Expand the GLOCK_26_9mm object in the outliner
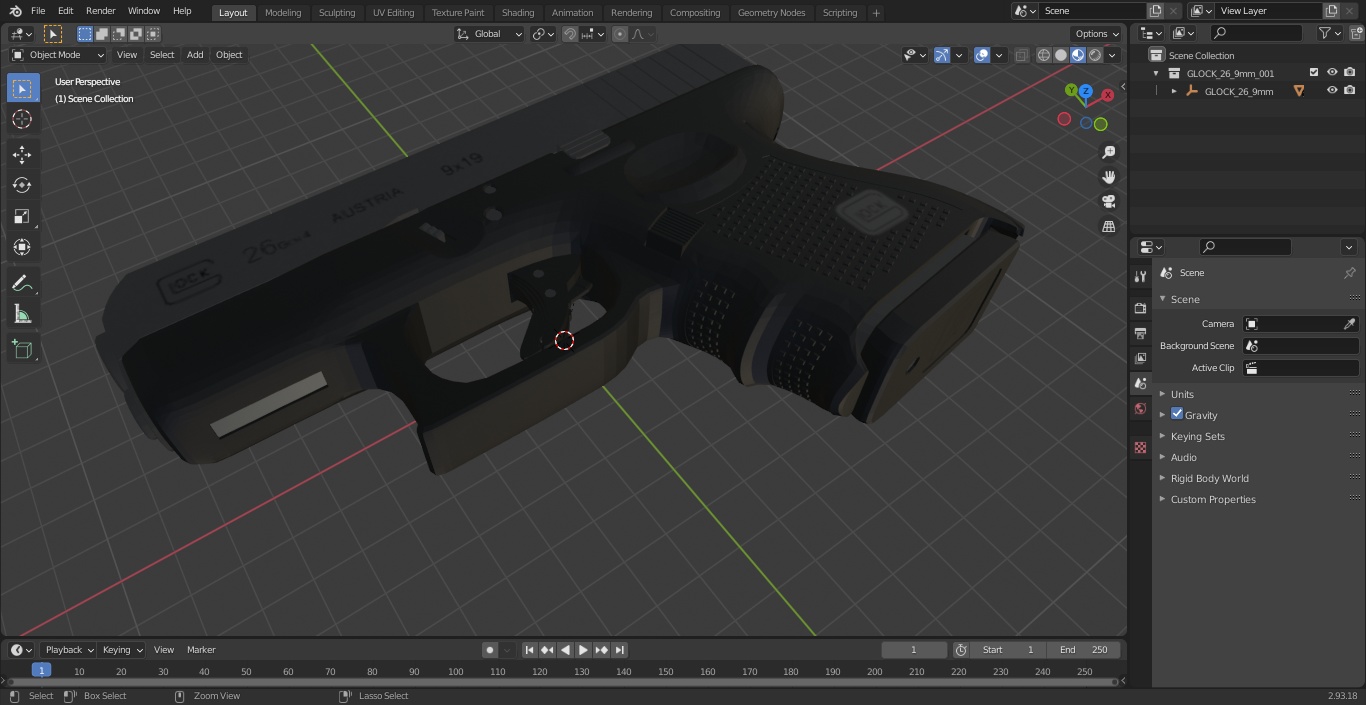Screen dimensions: 1366x705 (x=1174, y=91)
